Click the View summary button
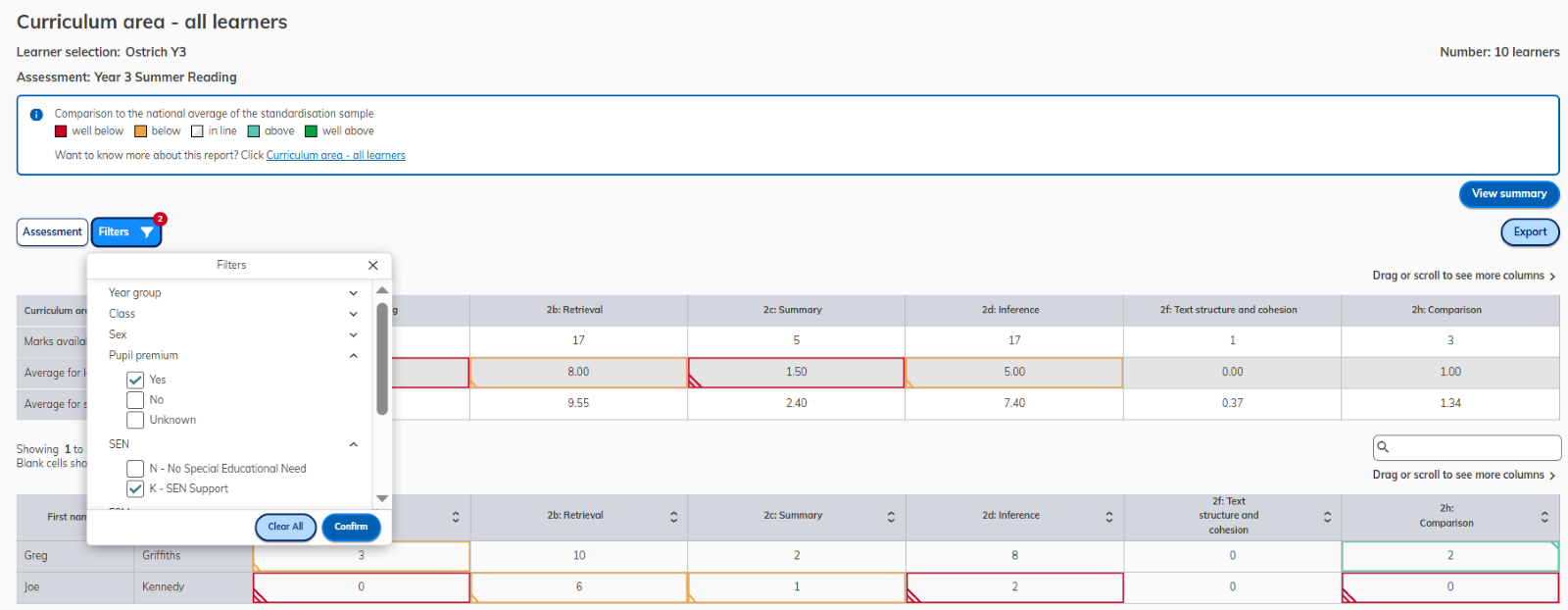 coord(1509,194)
